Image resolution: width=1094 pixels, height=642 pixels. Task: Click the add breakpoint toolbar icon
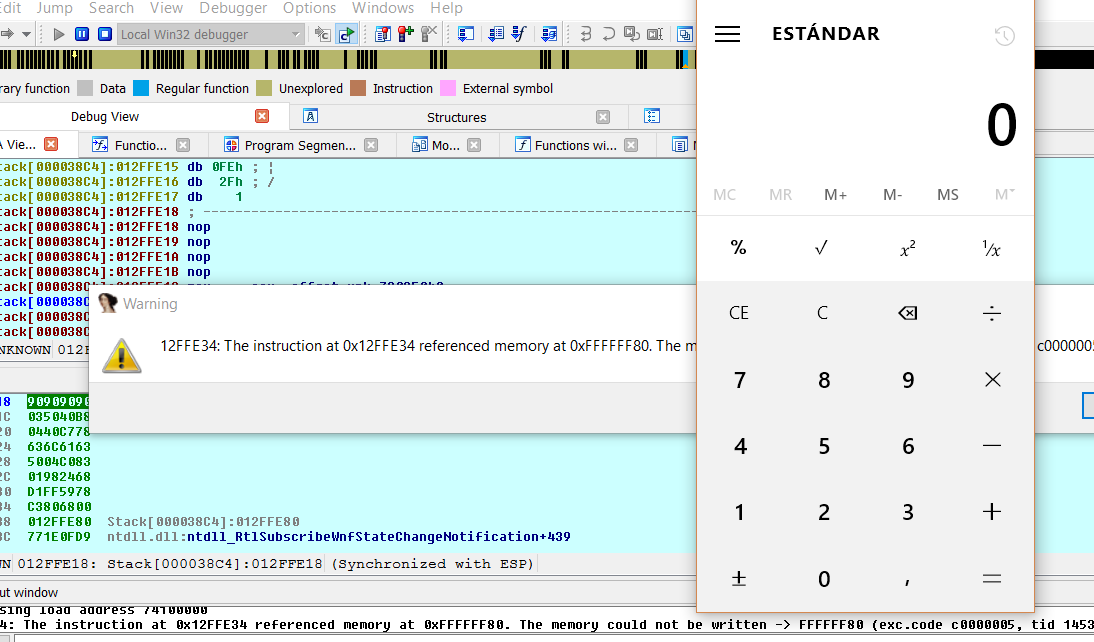[406, 34]
